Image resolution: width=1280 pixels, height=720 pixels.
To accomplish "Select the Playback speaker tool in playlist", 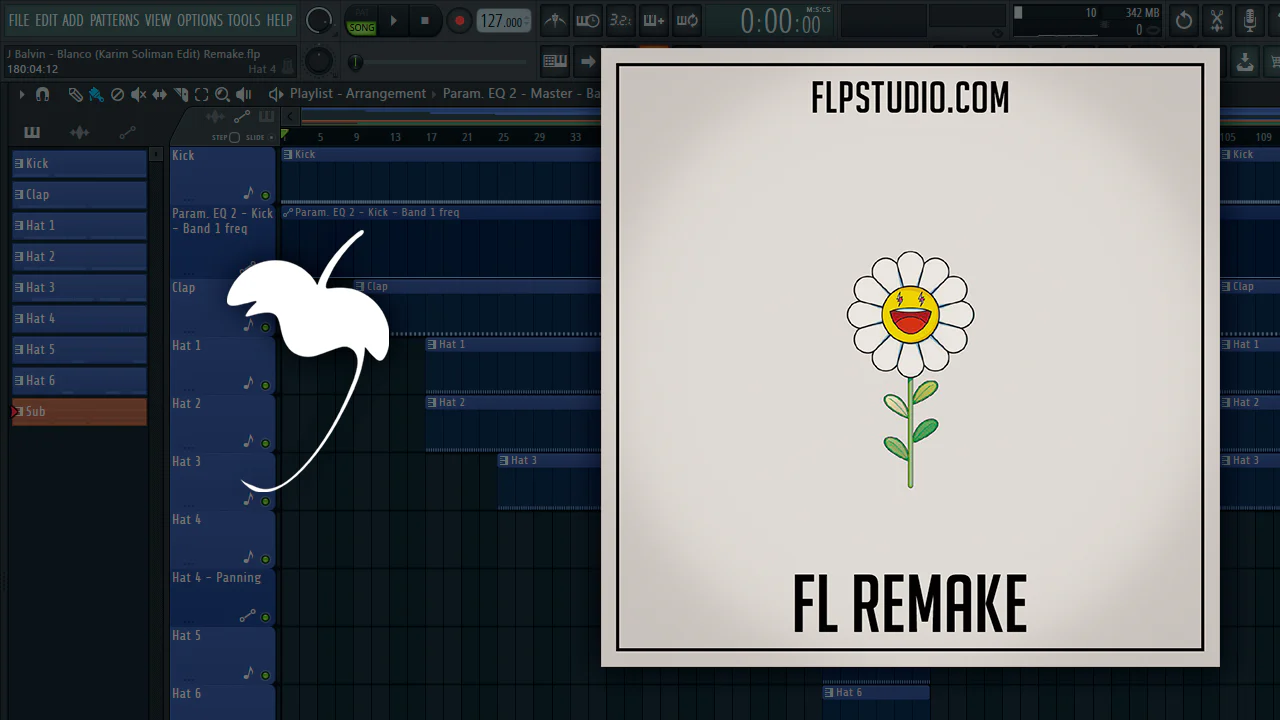I will click(243, 94).
